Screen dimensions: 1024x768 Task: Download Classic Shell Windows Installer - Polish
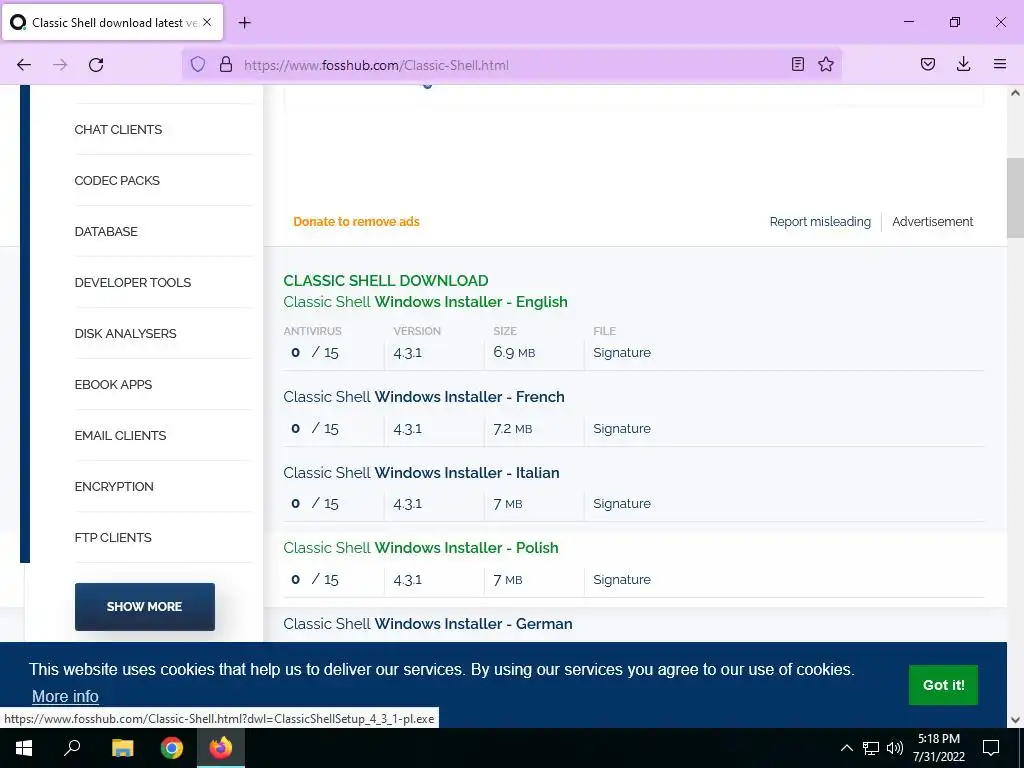pyautogui.click(x=421, y=547)
